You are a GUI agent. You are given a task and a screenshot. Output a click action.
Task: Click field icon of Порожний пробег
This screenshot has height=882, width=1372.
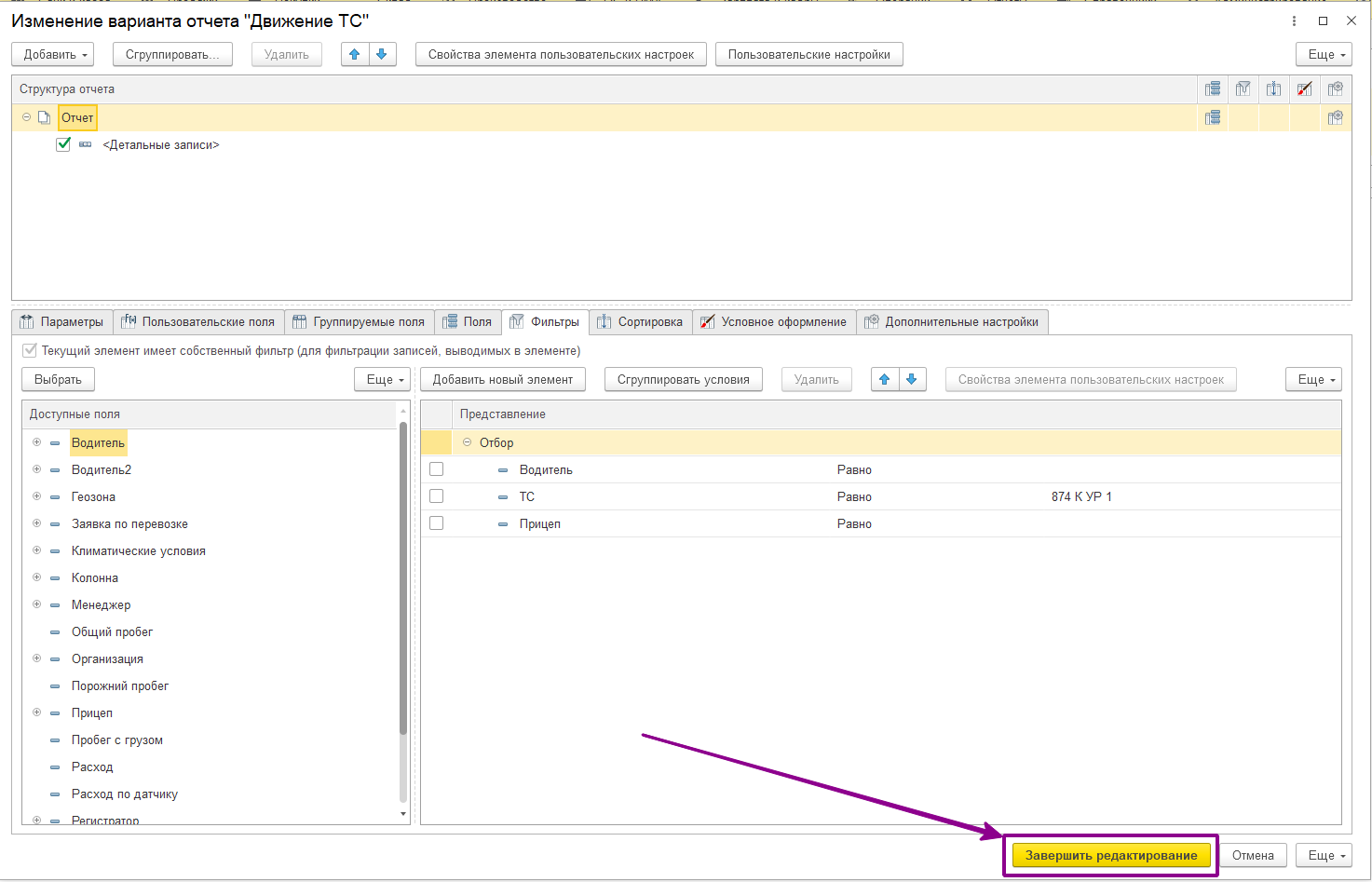click(55, 686)
